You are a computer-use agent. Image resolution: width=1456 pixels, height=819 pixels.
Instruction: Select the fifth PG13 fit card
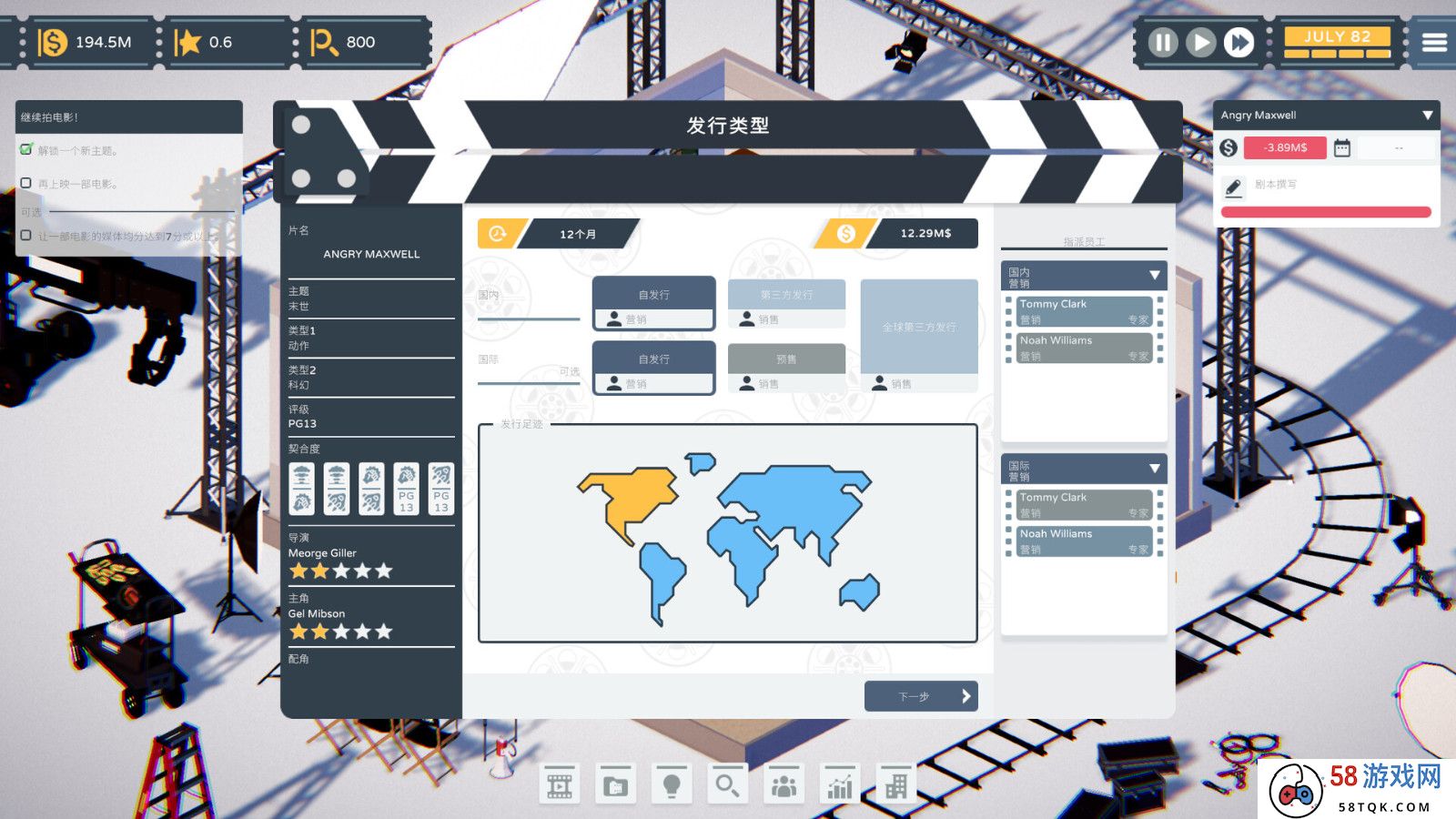441,489
